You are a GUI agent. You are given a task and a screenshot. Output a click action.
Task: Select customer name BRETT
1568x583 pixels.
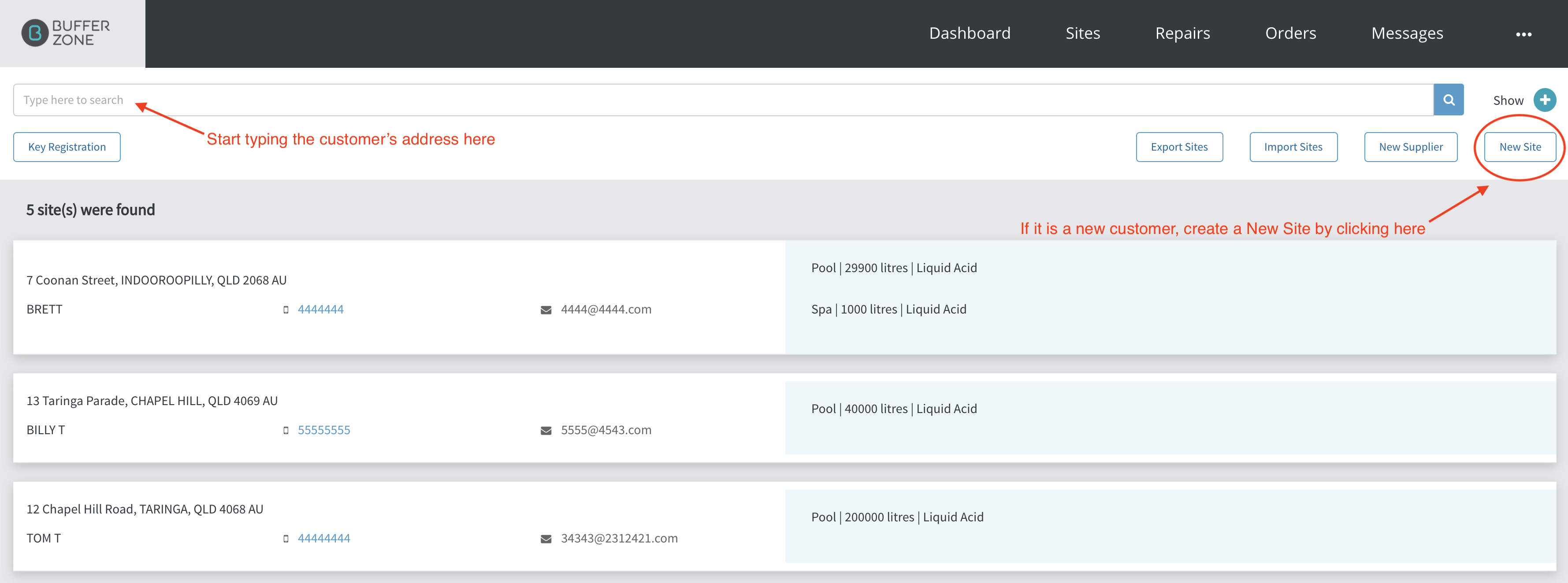click(x=45, y=310)
